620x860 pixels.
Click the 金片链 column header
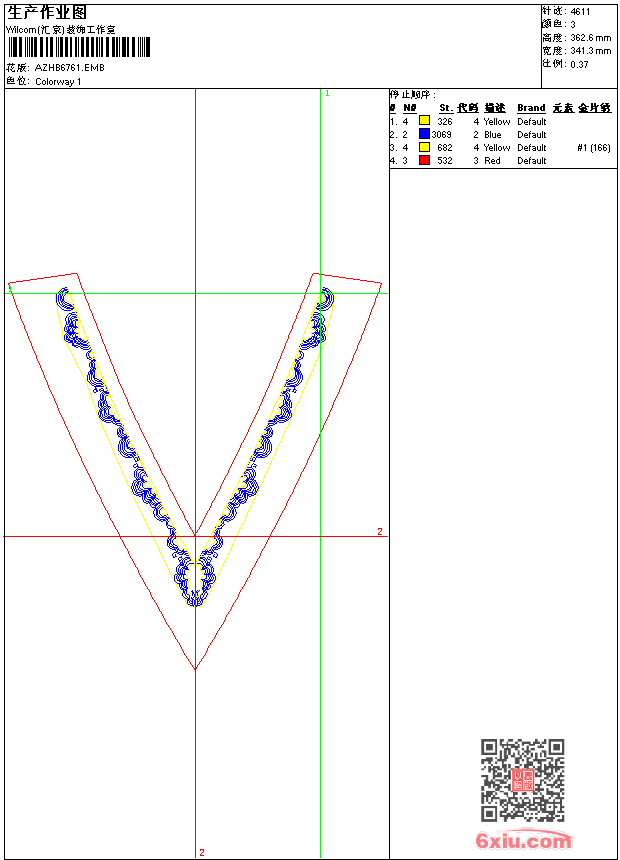coord(594,108)
